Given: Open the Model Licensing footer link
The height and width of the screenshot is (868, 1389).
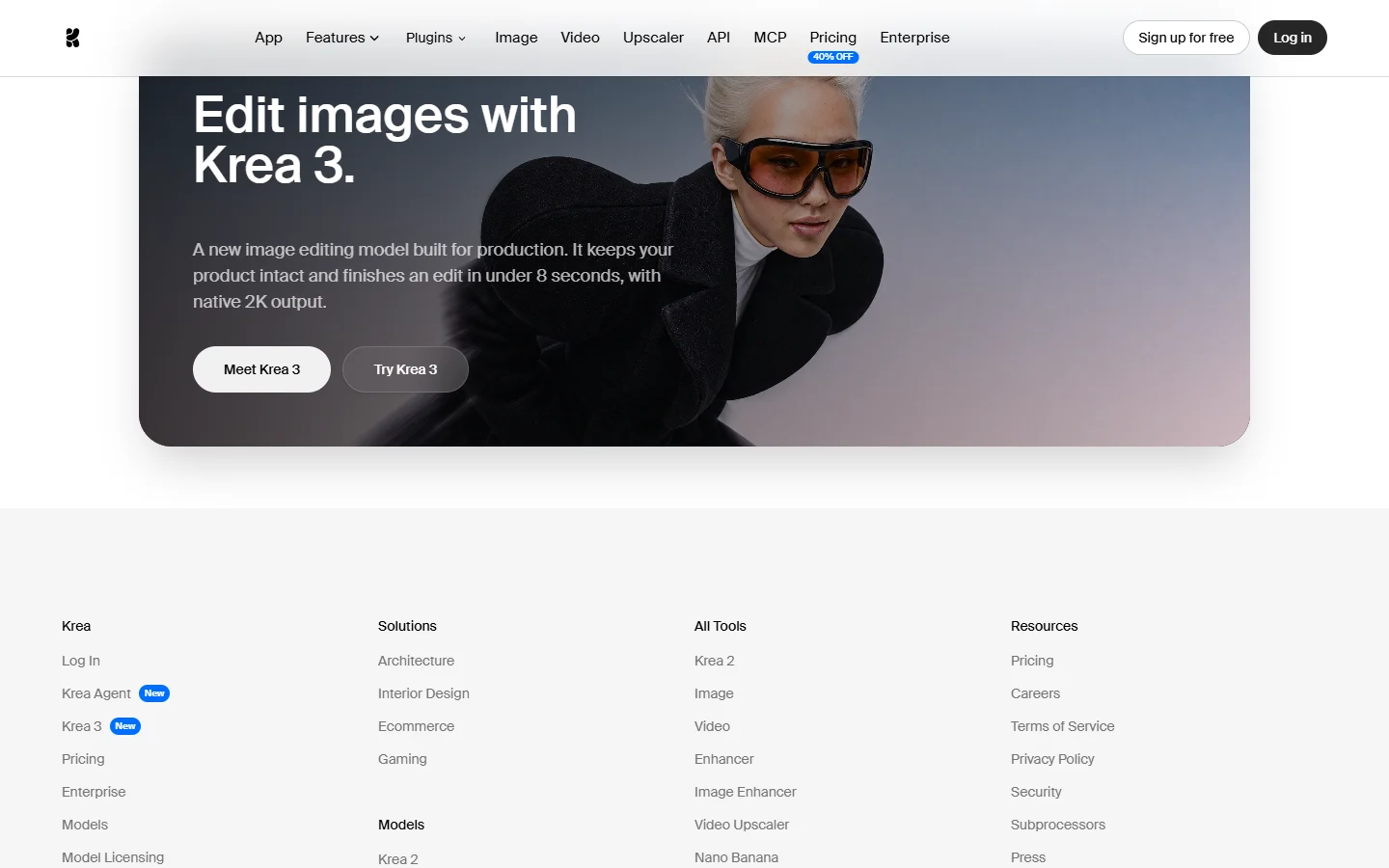Looking at the screenshot, I should (113, 857).
